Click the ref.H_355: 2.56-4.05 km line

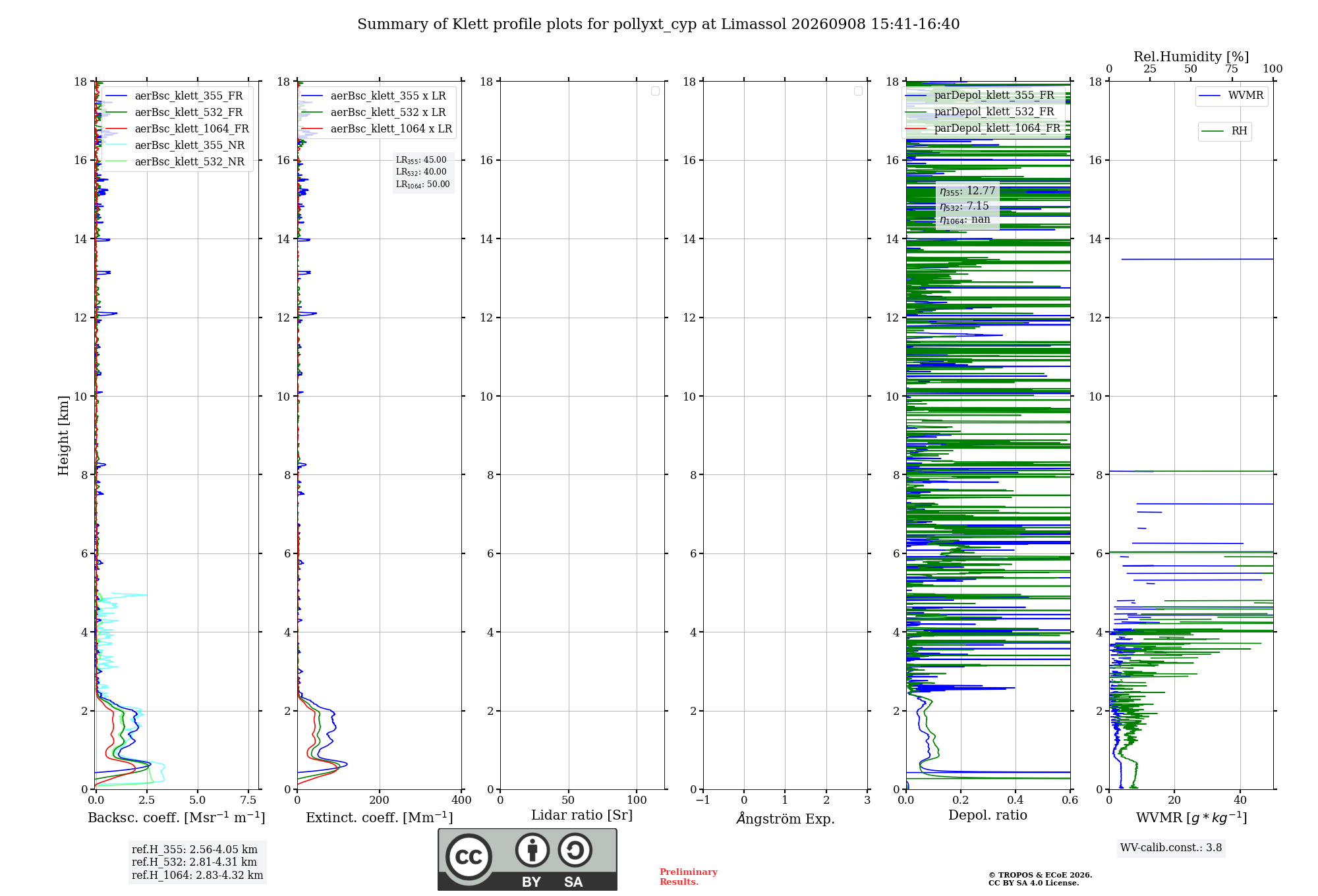point(194,850)
